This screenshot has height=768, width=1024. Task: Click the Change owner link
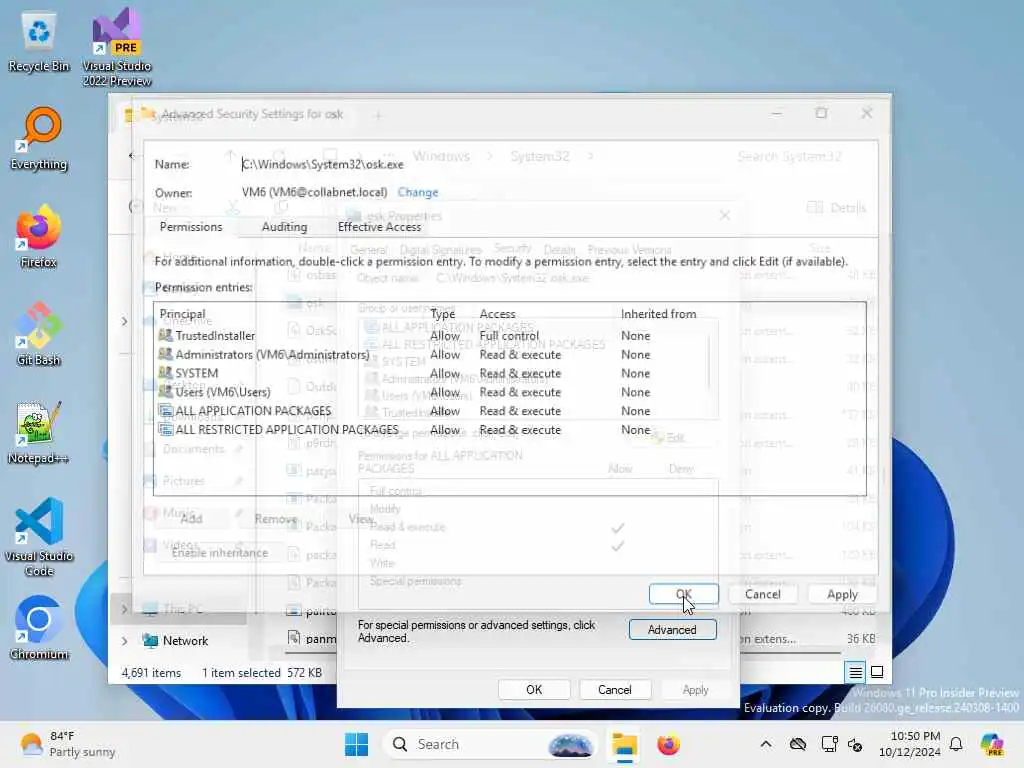pyautogui.click(x=418, y=193)
